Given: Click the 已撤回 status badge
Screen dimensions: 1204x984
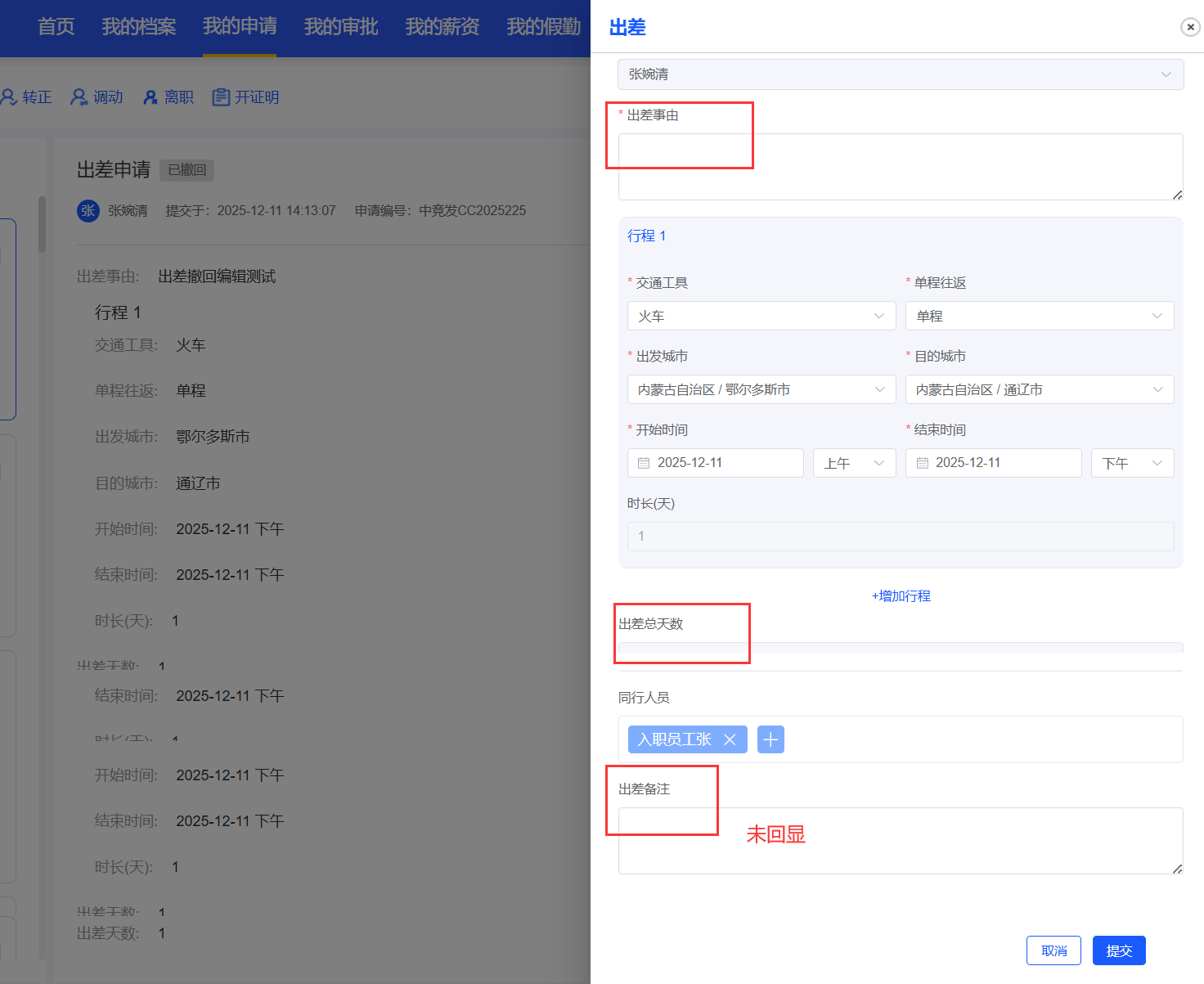Looking at the screenshot, I should coord(186,170).
